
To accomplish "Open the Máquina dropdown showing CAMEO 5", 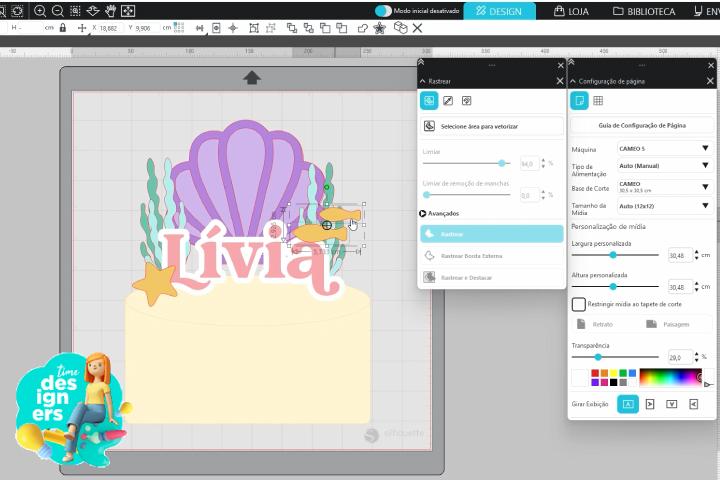I will [x=663, y=148].
